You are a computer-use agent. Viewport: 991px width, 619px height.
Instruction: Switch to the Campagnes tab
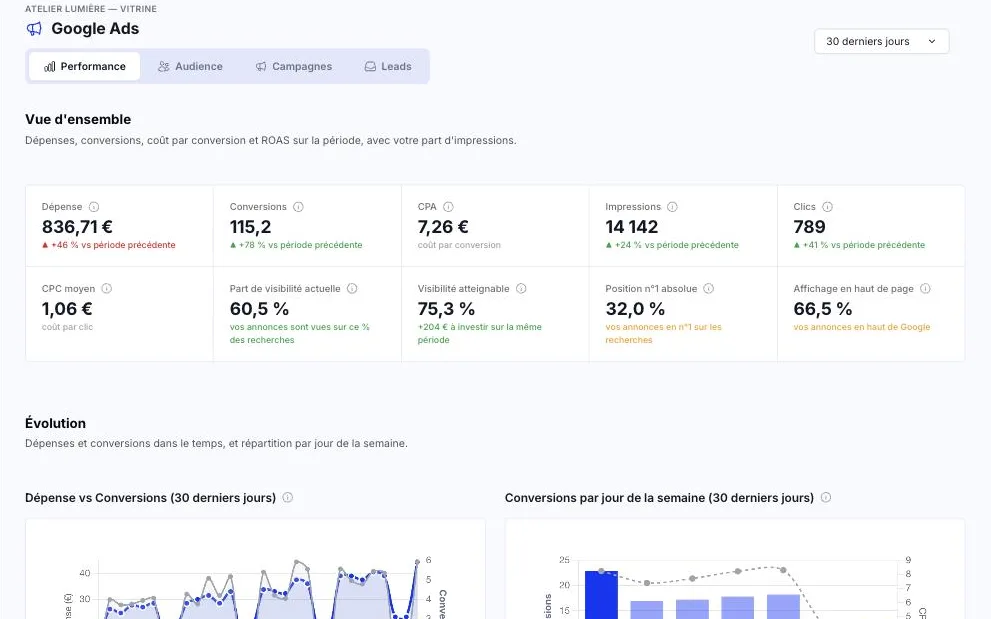pyautogui.click(x=293, y=66)
